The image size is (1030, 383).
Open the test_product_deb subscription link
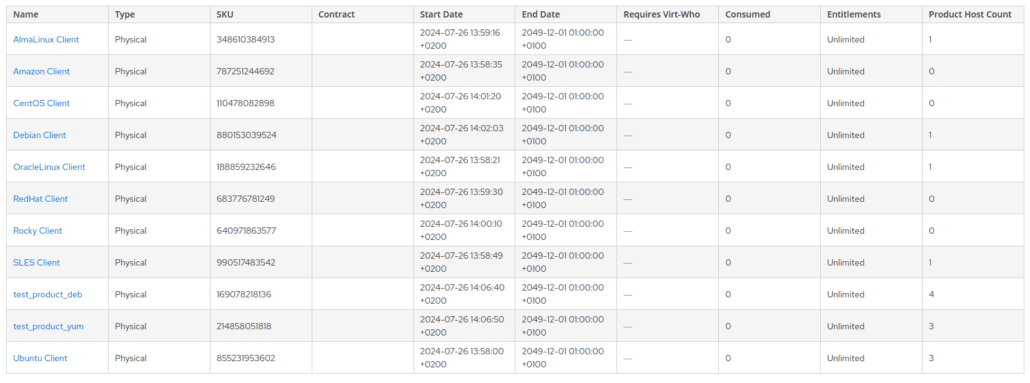(x=47, y=294)
